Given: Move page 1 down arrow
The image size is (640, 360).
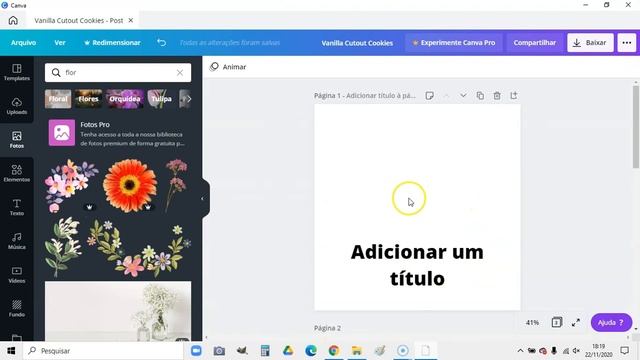Looking at the screenshot, I should 463,96.
